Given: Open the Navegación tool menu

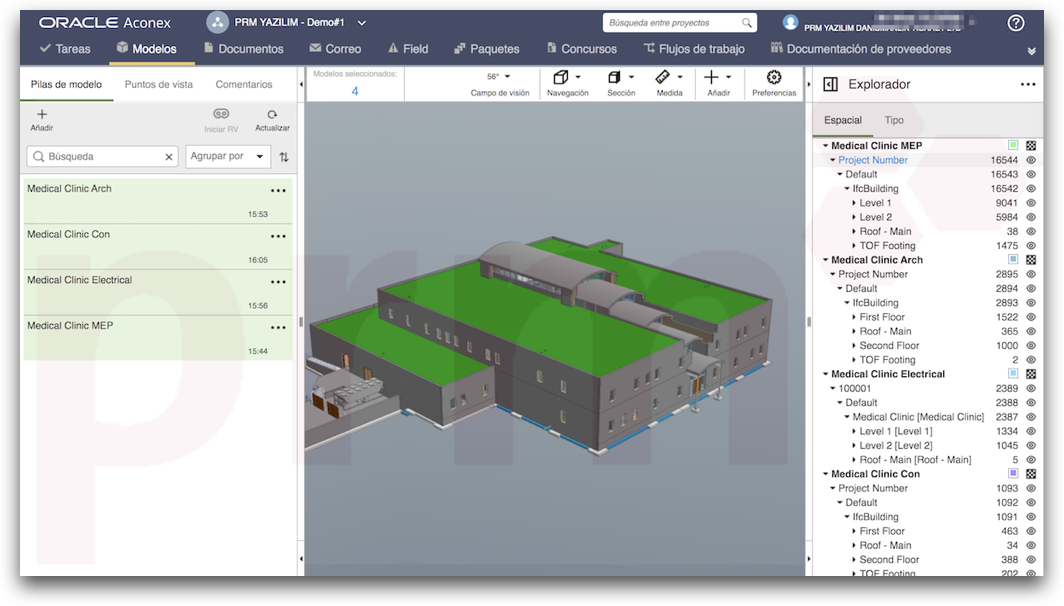Looking at the screenshot, I should 567,83.
